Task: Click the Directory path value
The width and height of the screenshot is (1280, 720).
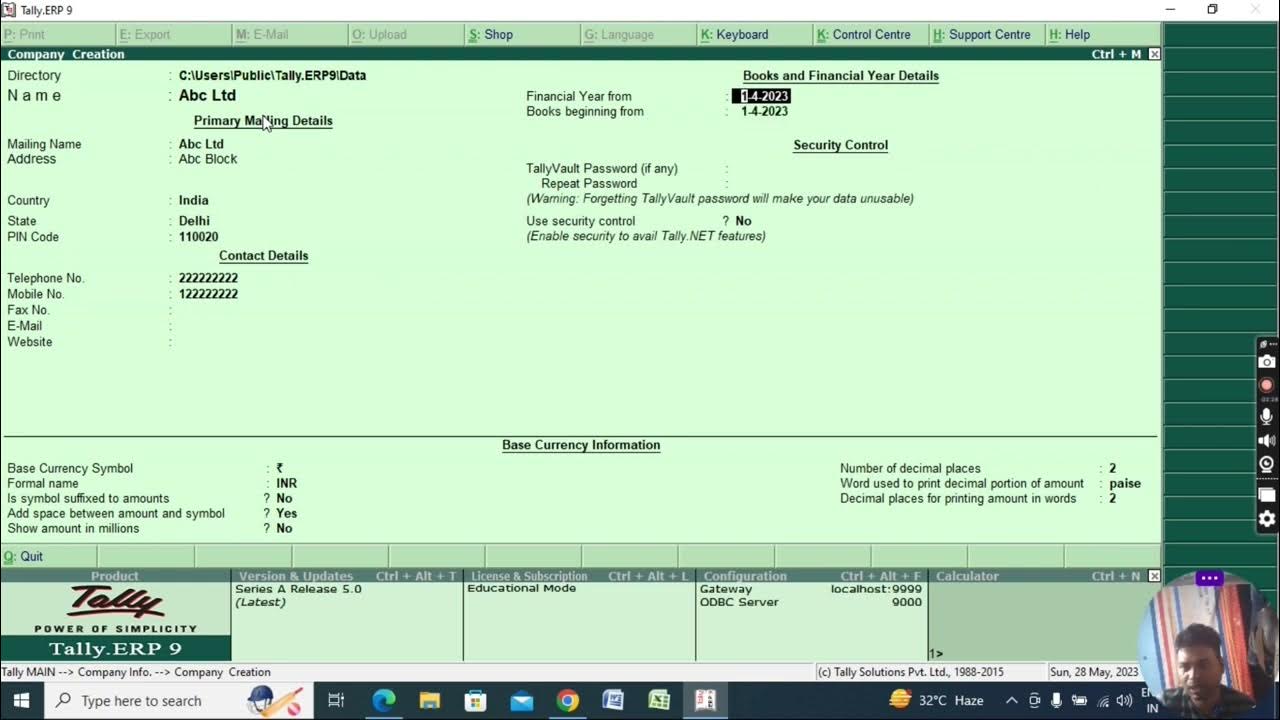Action: point(272,75)
